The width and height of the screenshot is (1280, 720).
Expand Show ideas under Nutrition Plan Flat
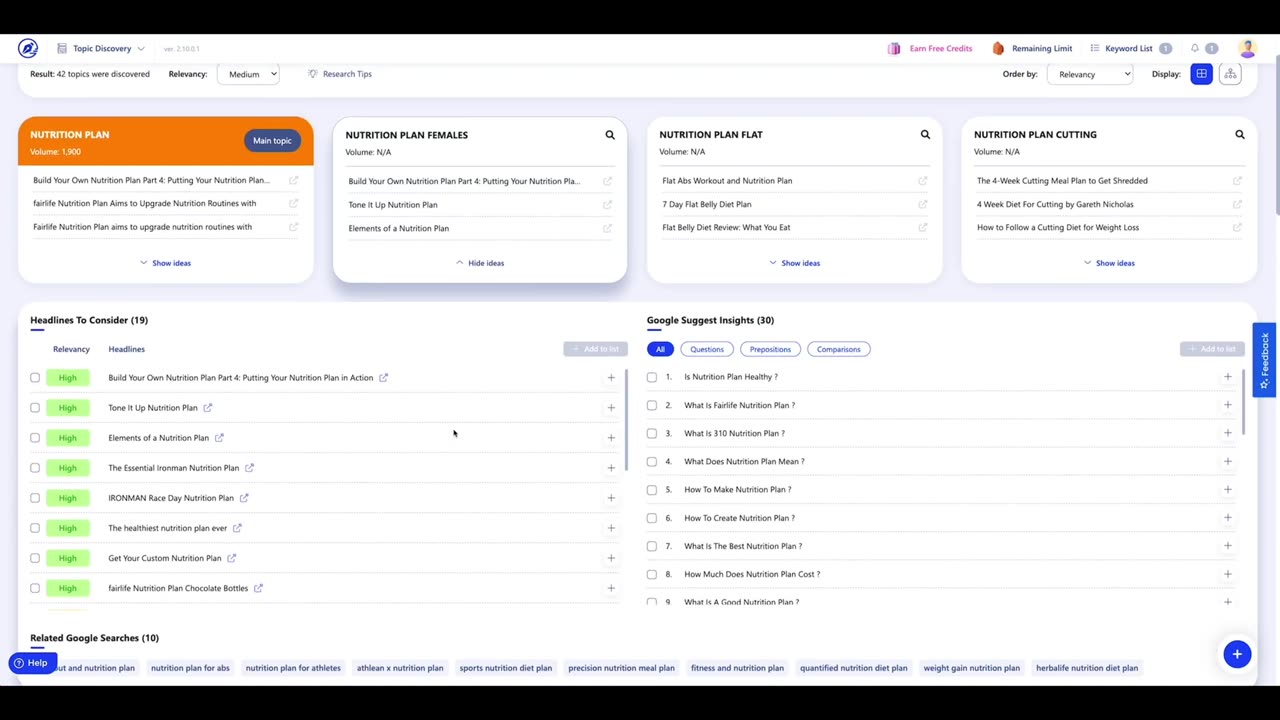(794, 263)
